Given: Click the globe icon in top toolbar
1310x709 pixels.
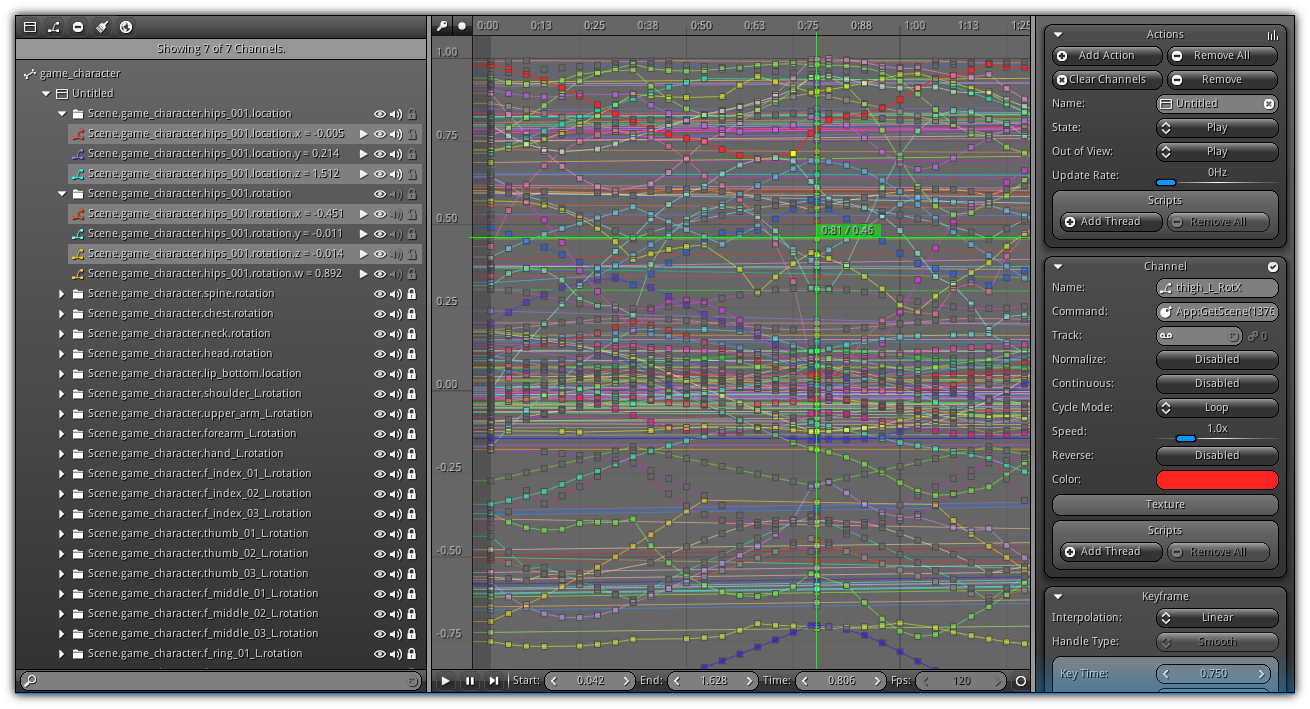Looking at the screenshot, I should tap(126, 27).
